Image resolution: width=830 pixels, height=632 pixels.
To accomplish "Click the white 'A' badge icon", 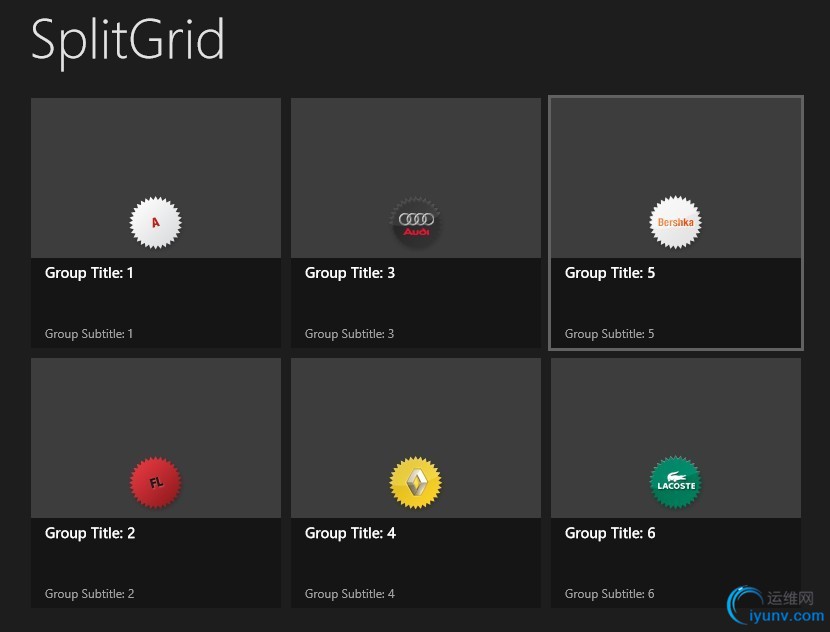I will pyautogui.click(x=155, y=222).
